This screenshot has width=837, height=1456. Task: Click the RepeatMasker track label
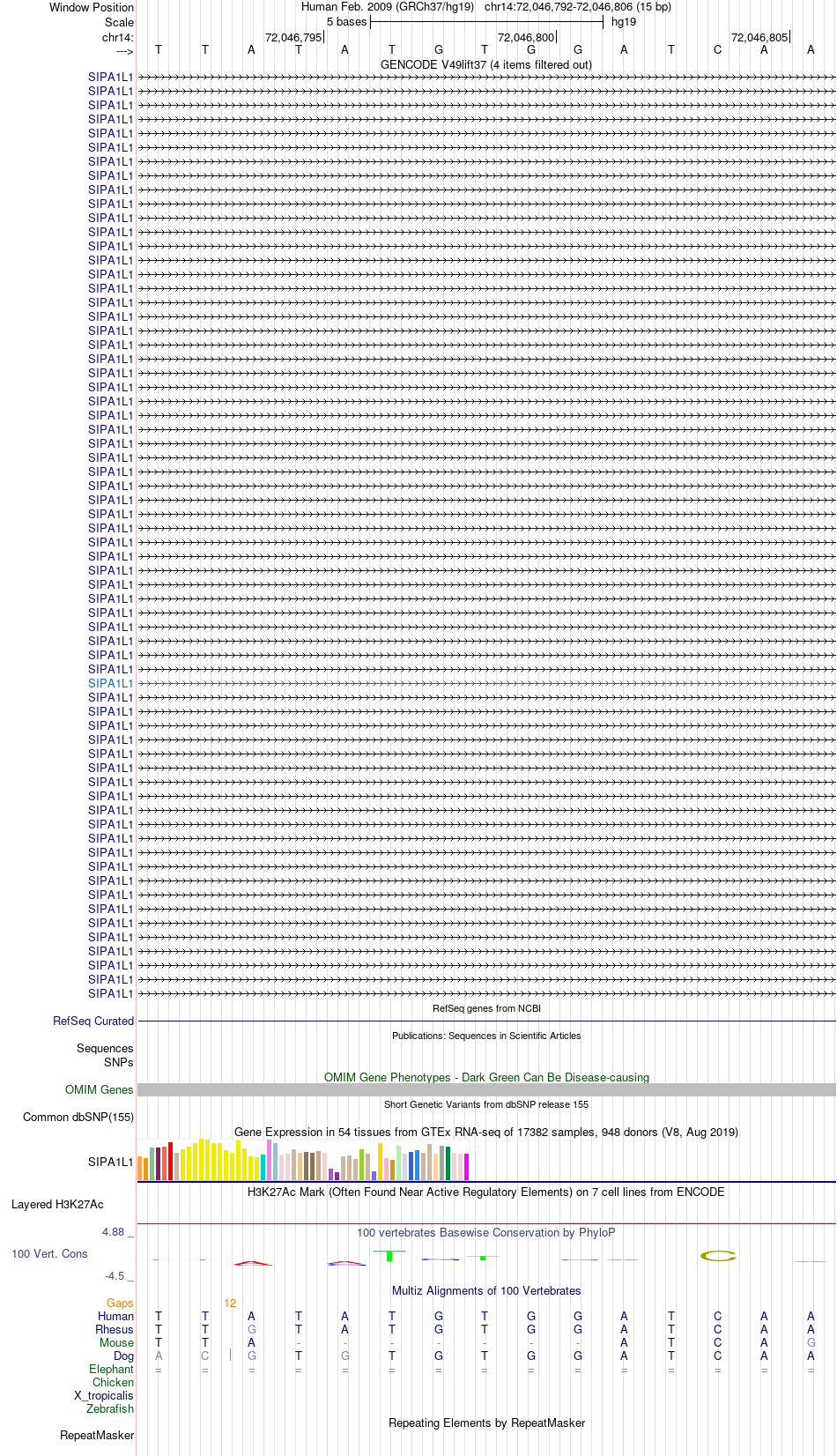click(97, 1435)
